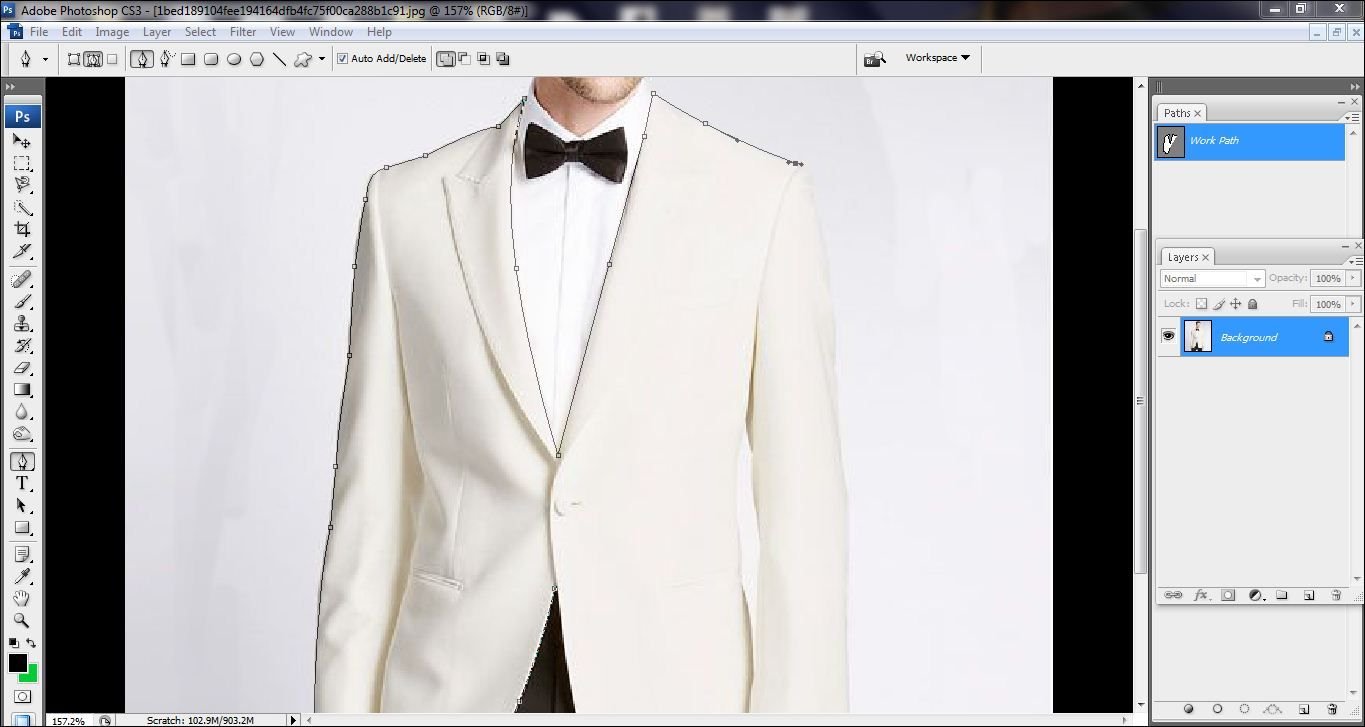Click the Add layer style fx icon
1365x727 pixels.
pyautogui.click(x=1202, y=594)
